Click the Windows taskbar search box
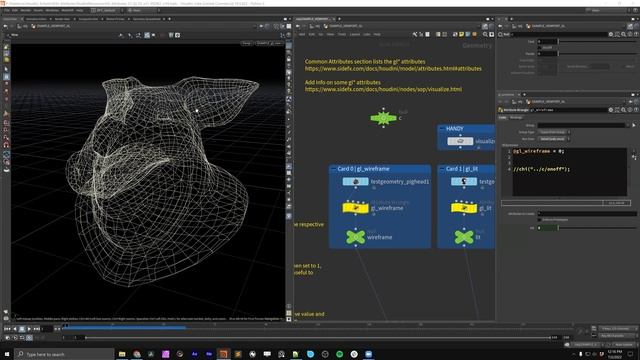The width and height of the screenshot is (640, 360). pyautogui.click(x=64, y=354)
